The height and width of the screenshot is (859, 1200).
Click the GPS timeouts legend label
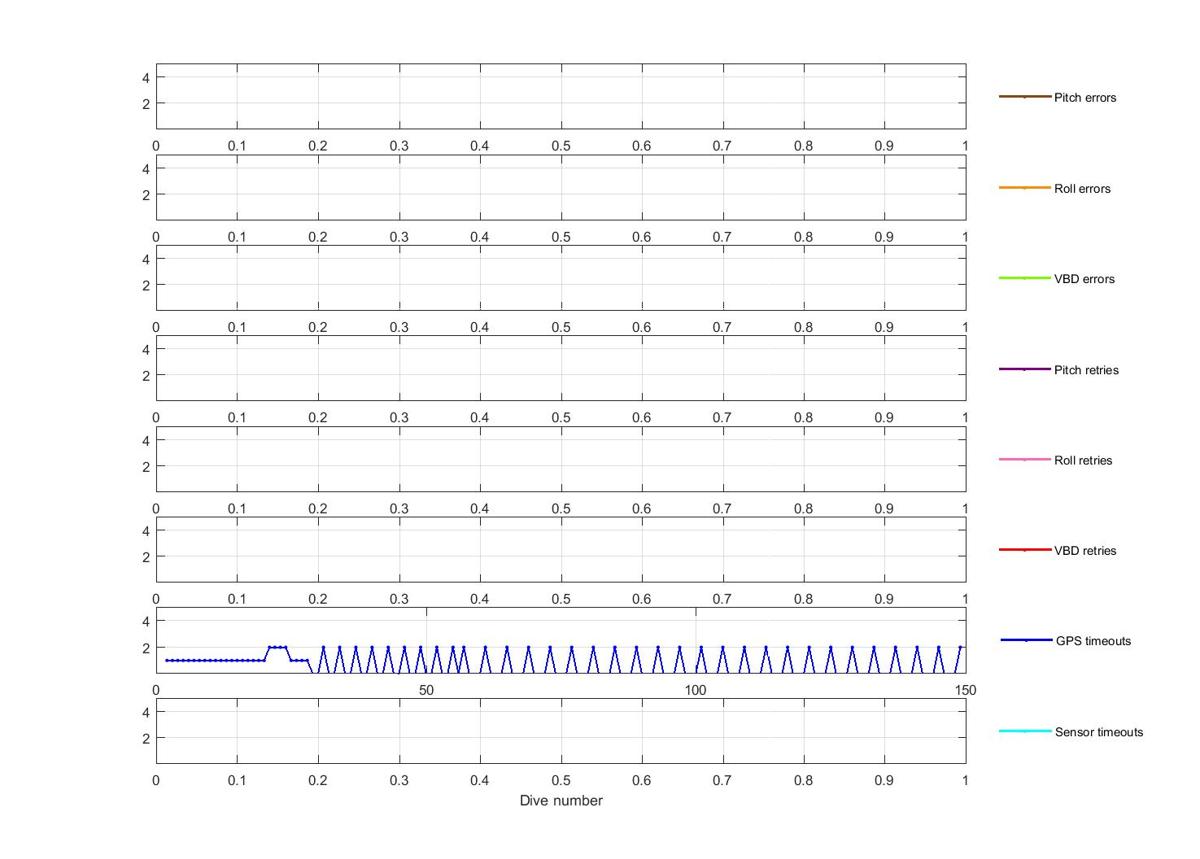(1093, 641)
